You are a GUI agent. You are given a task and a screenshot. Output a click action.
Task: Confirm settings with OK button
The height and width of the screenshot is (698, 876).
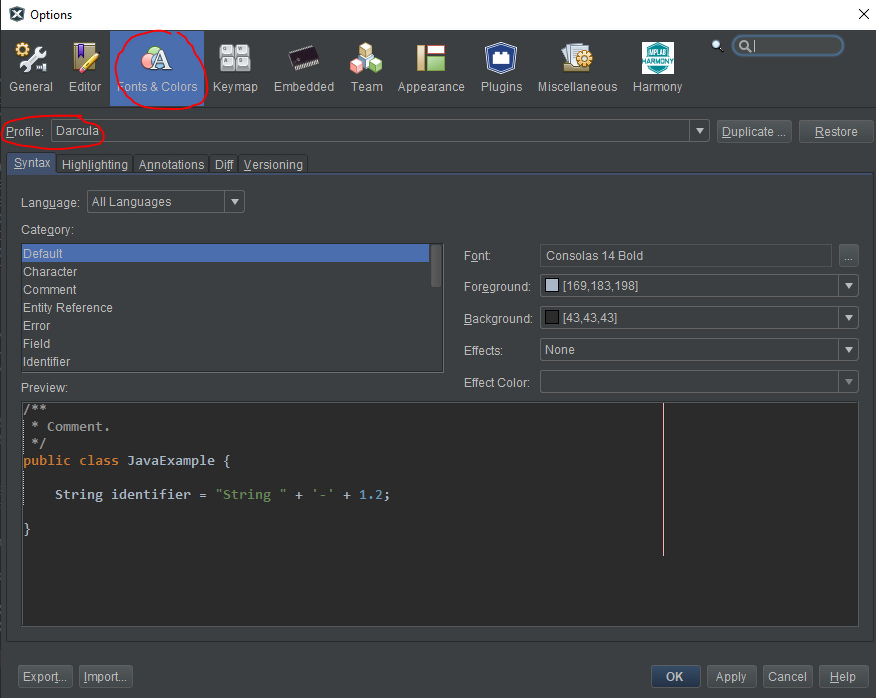(675, 677)
